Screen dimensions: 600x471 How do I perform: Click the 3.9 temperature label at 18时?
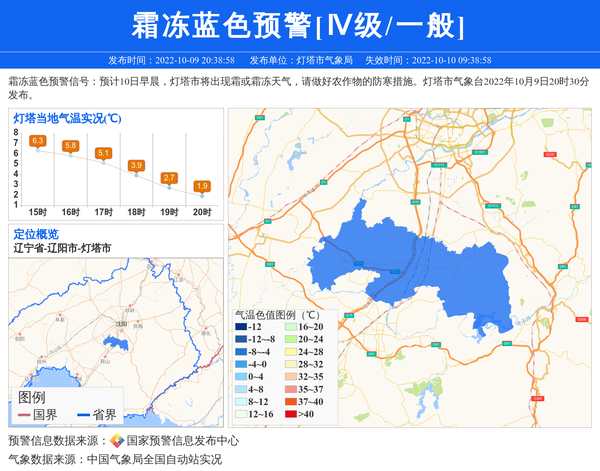[x=136, y=165]
